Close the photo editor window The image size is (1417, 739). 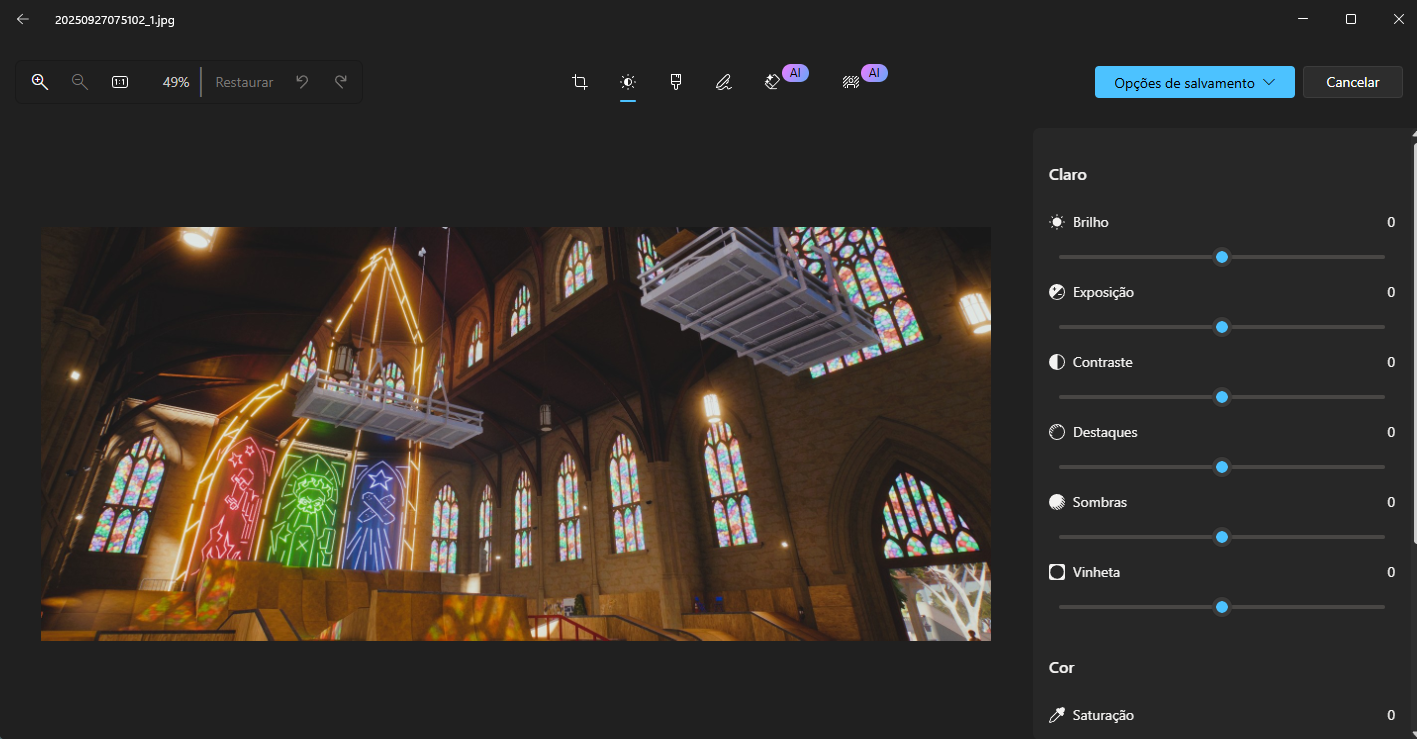[x=1398, y=19]
